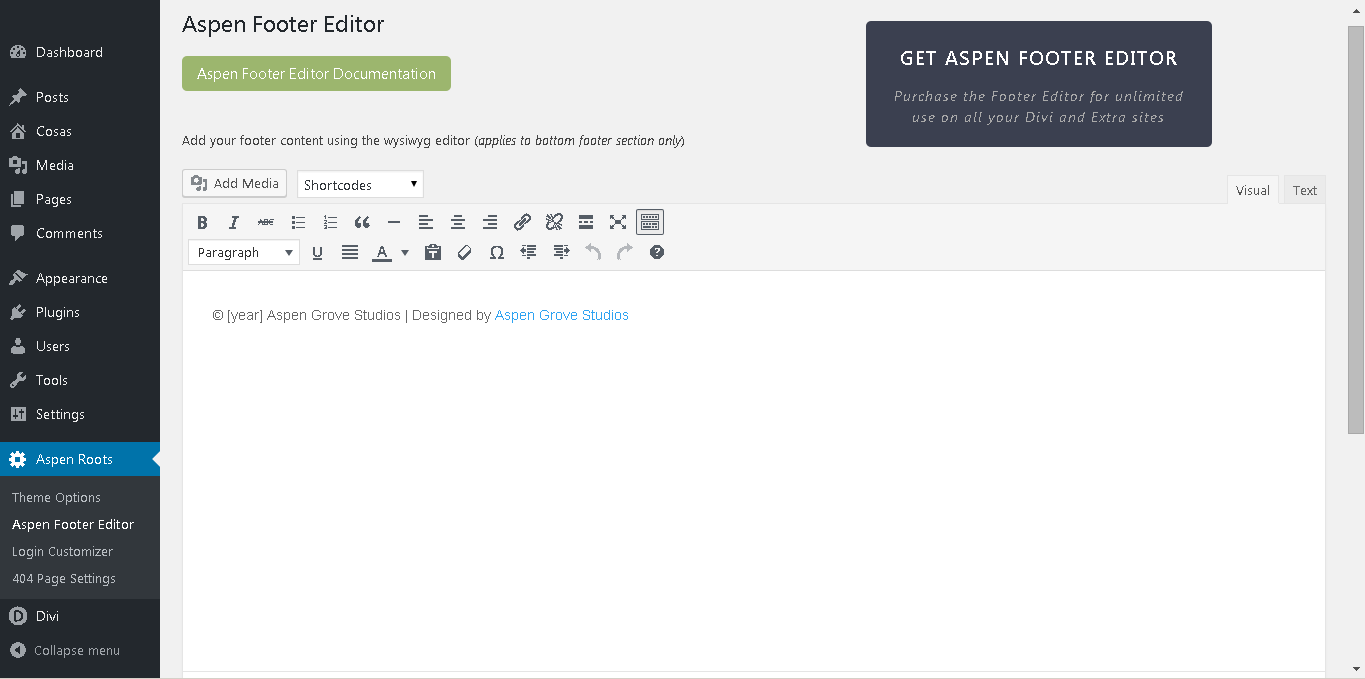Click the Paste as text icon
1365x679 pixels.
pos(433,252)
